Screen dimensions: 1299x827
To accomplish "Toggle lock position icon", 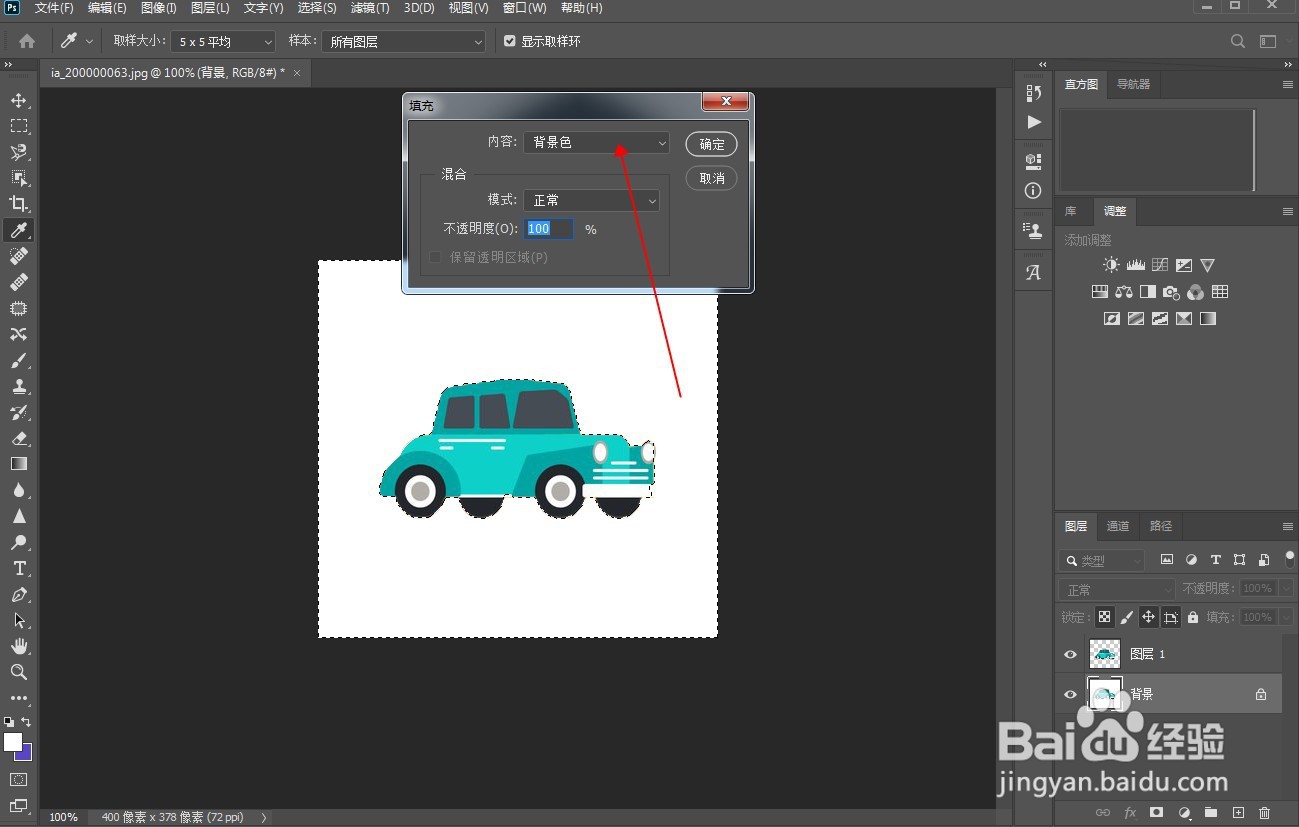I will 1149,617.
